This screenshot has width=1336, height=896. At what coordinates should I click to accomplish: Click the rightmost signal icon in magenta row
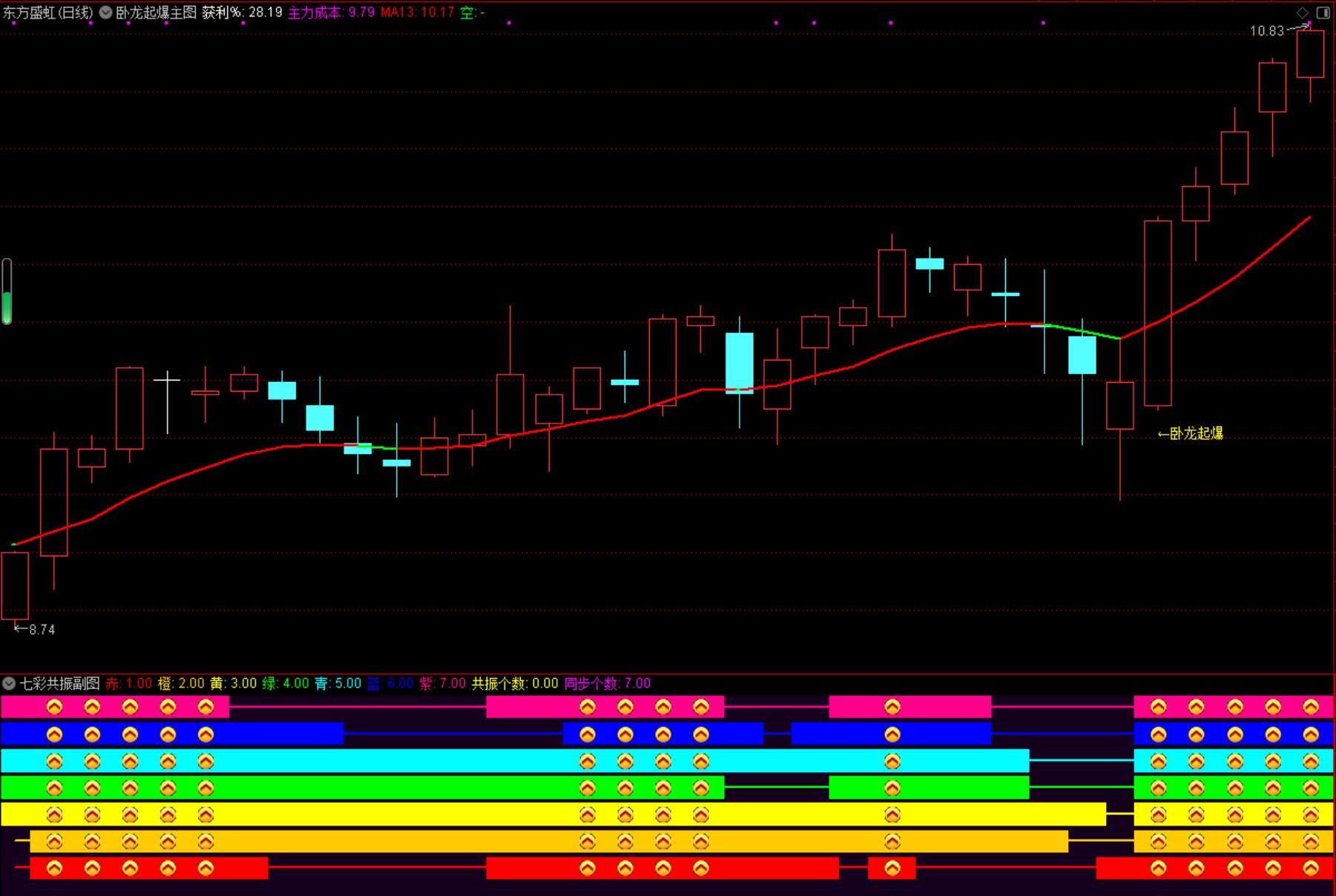point(1311,708)
